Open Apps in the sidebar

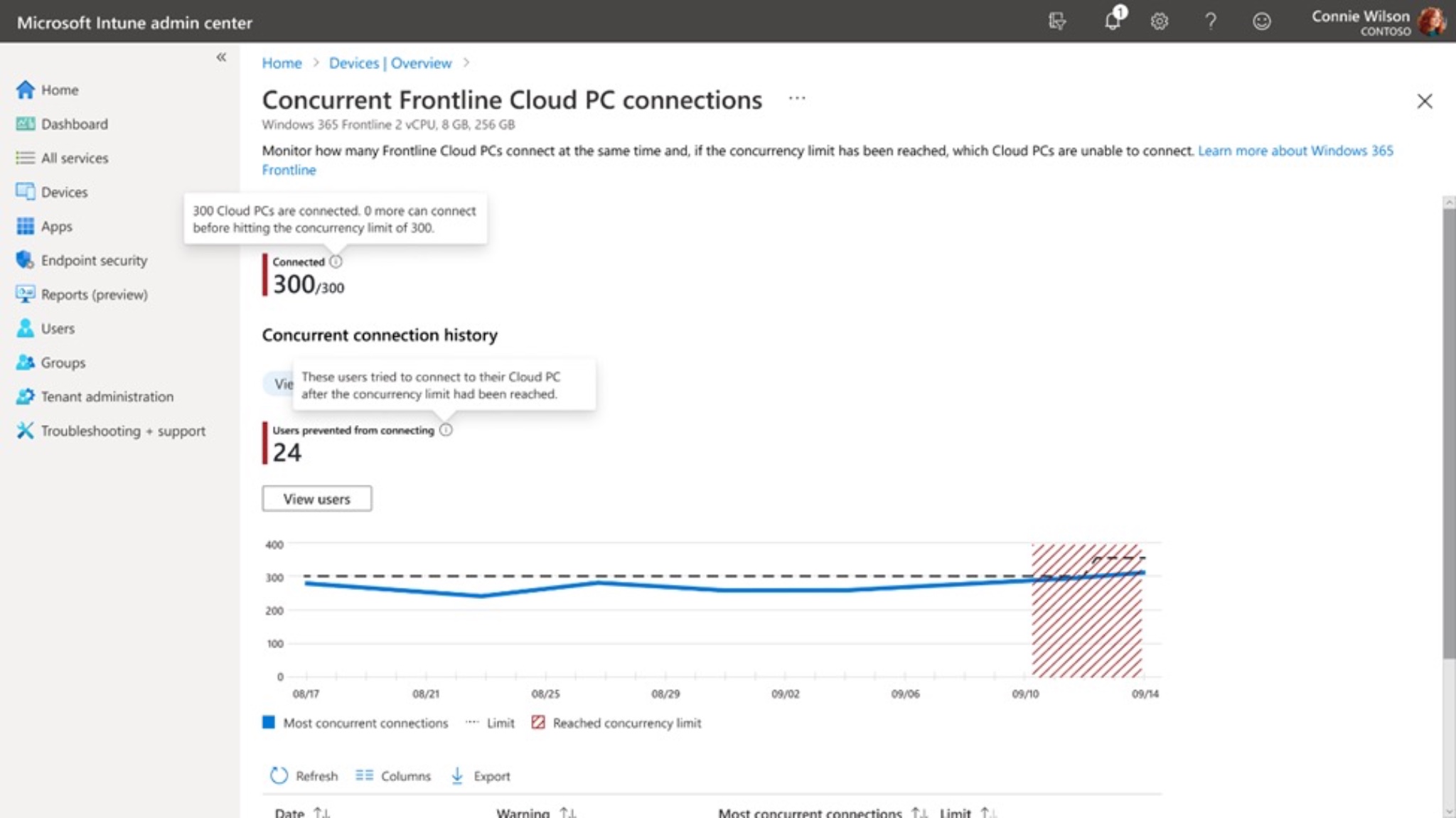43,226
